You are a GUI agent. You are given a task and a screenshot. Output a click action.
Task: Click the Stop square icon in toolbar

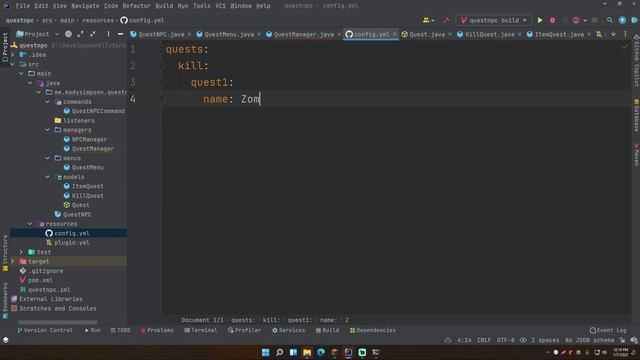pyautogui.click(x=594, y=20)
